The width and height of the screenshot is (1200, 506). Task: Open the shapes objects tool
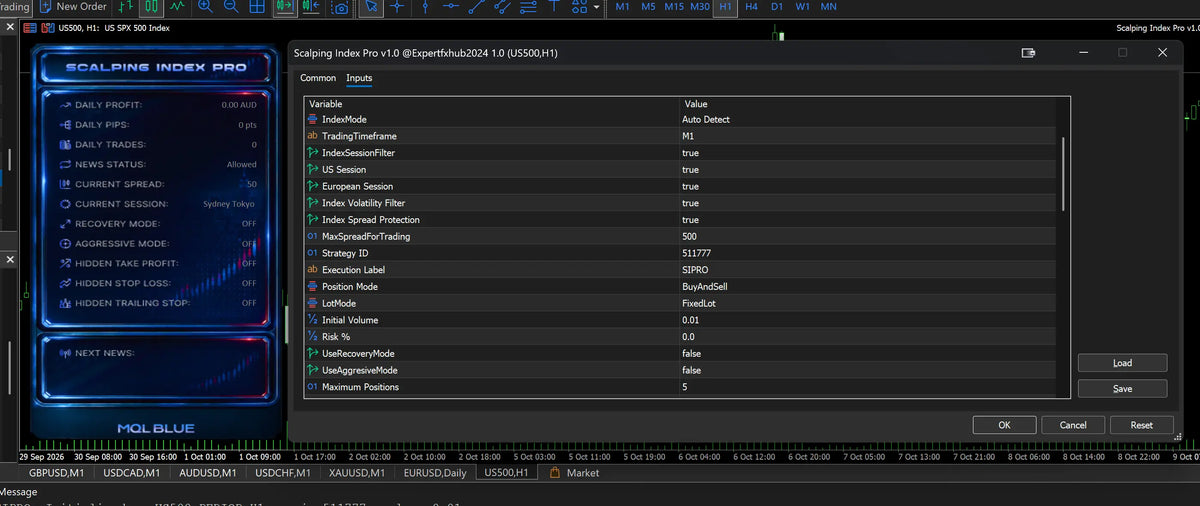(579, 6)
